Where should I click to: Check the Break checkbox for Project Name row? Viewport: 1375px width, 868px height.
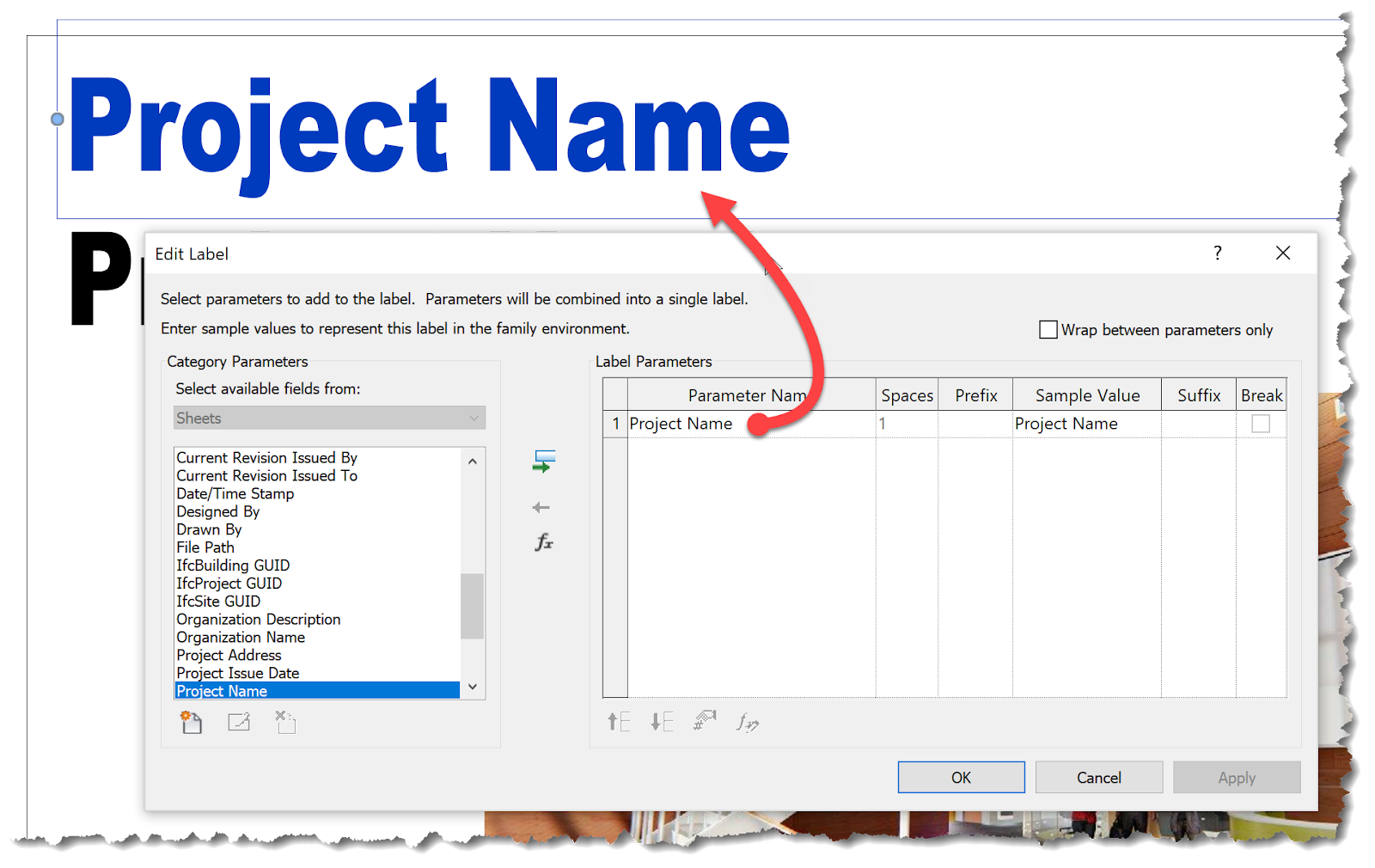[1260, 423]
